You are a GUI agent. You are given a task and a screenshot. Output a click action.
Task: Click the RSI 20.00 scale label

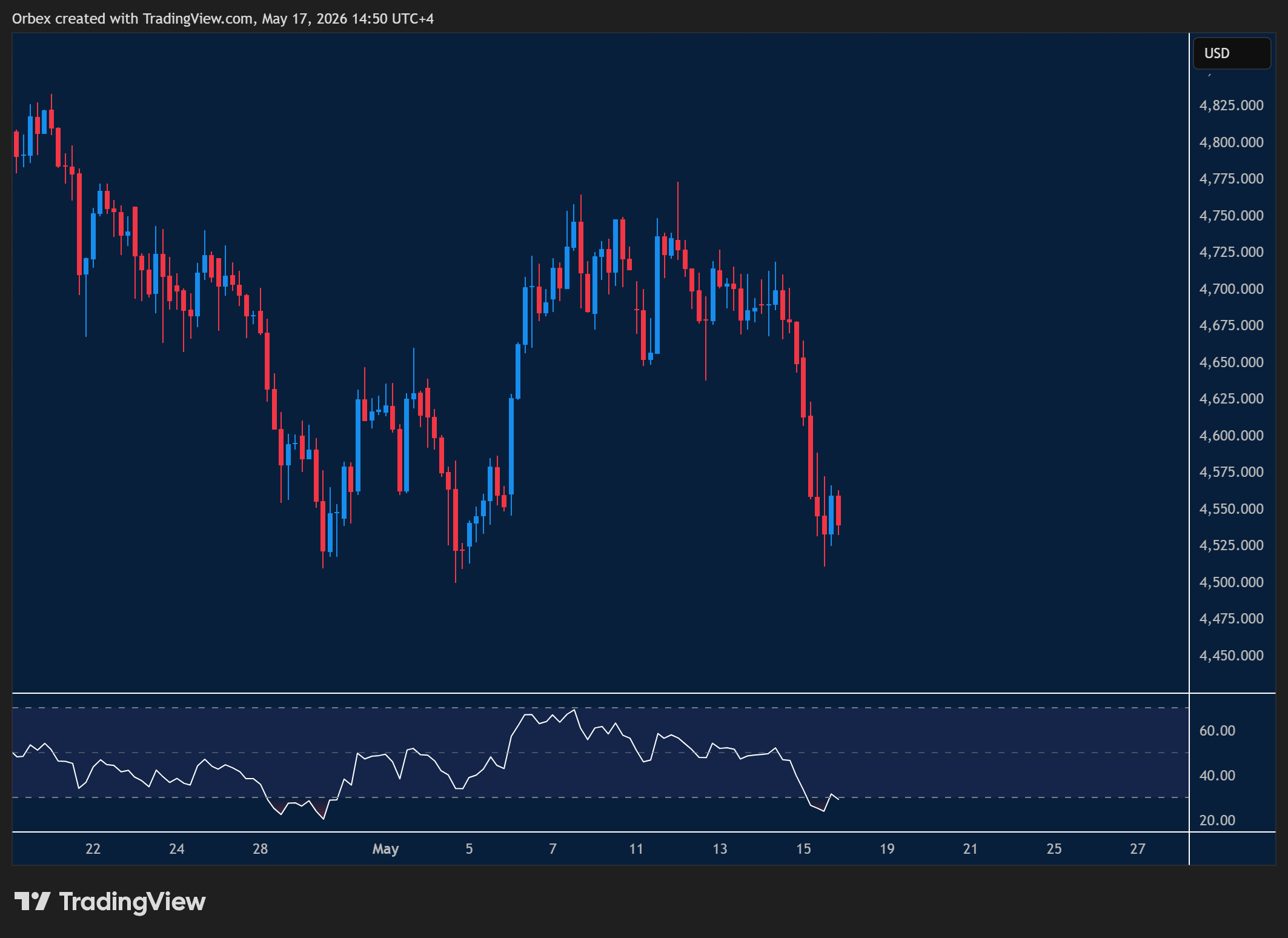coord(1217,820)
